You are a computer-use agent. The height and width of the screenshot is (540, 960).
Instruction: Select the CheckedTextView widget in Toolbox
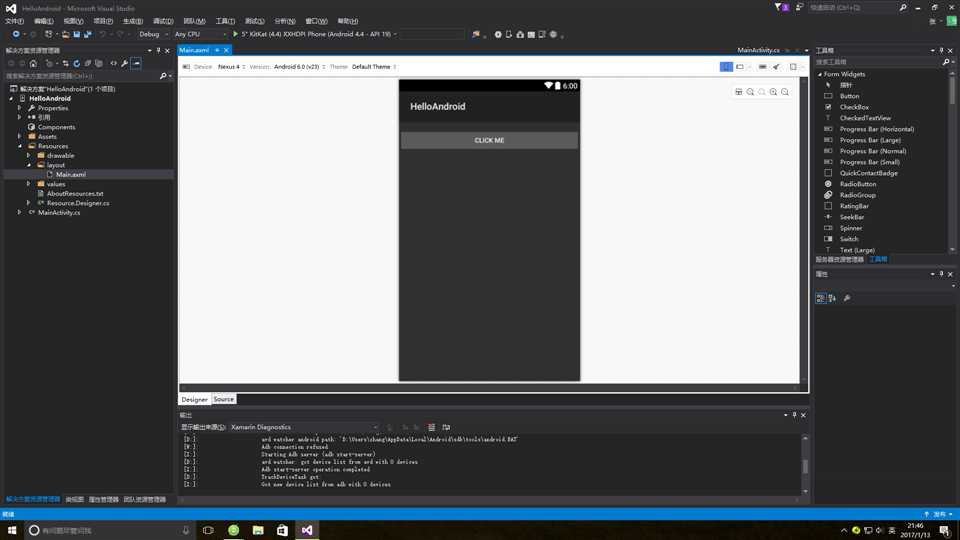[865, 118]
